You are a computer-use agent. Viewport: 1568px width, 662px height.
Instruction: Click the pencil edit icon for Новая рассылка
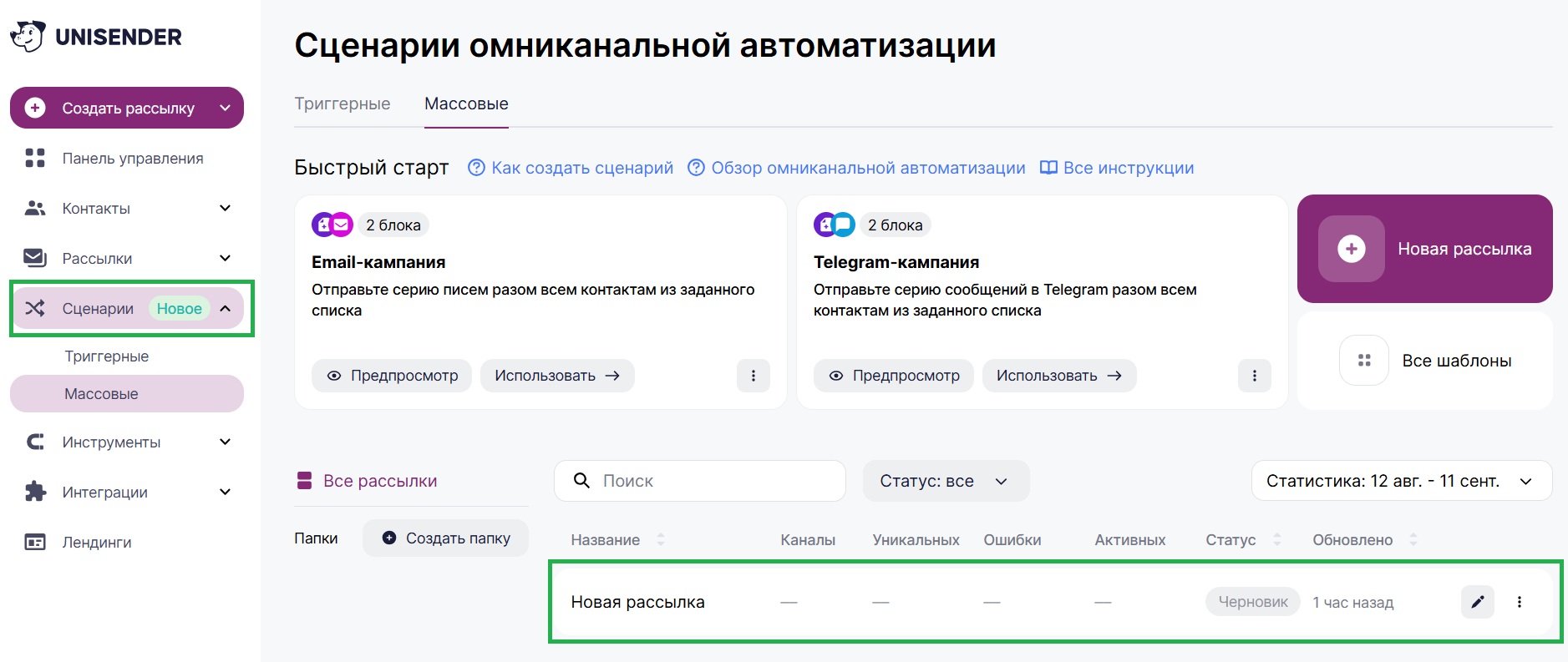1477,602
